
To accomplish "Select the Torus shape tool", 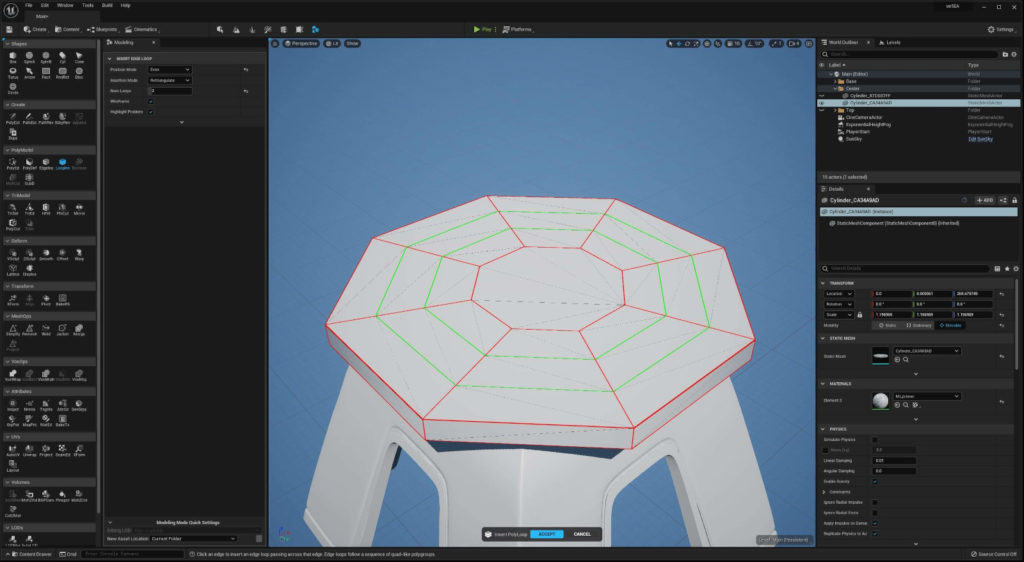I will coord(12,72).
